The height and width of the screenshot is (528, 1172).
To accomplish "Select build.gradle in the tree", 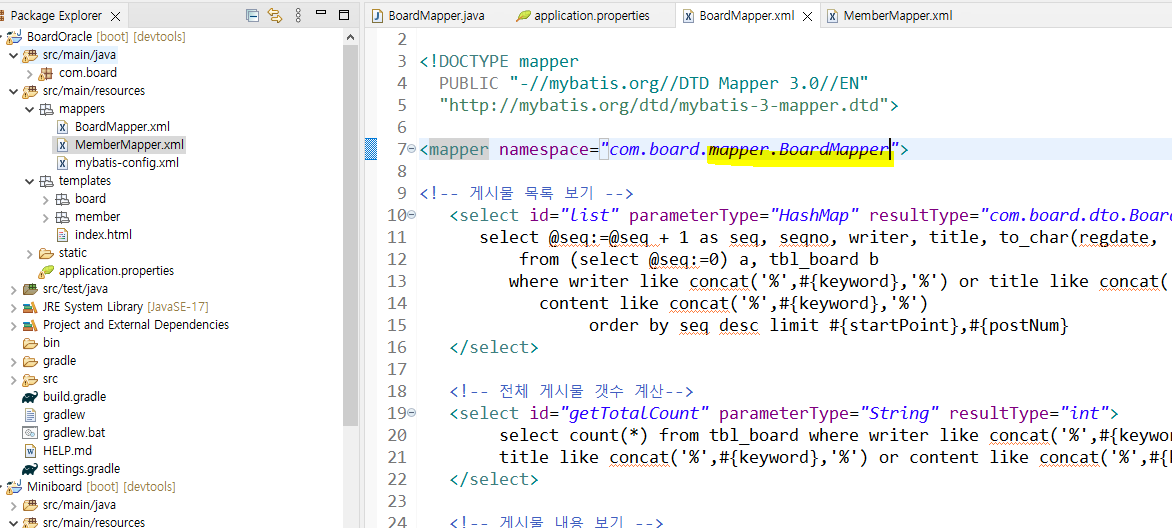I will 74,396.
